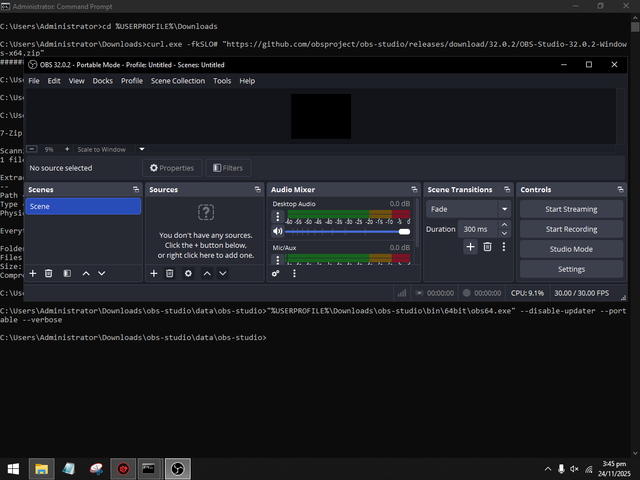
Task: Move scene down with the down arrow
Action: point(102,273)
